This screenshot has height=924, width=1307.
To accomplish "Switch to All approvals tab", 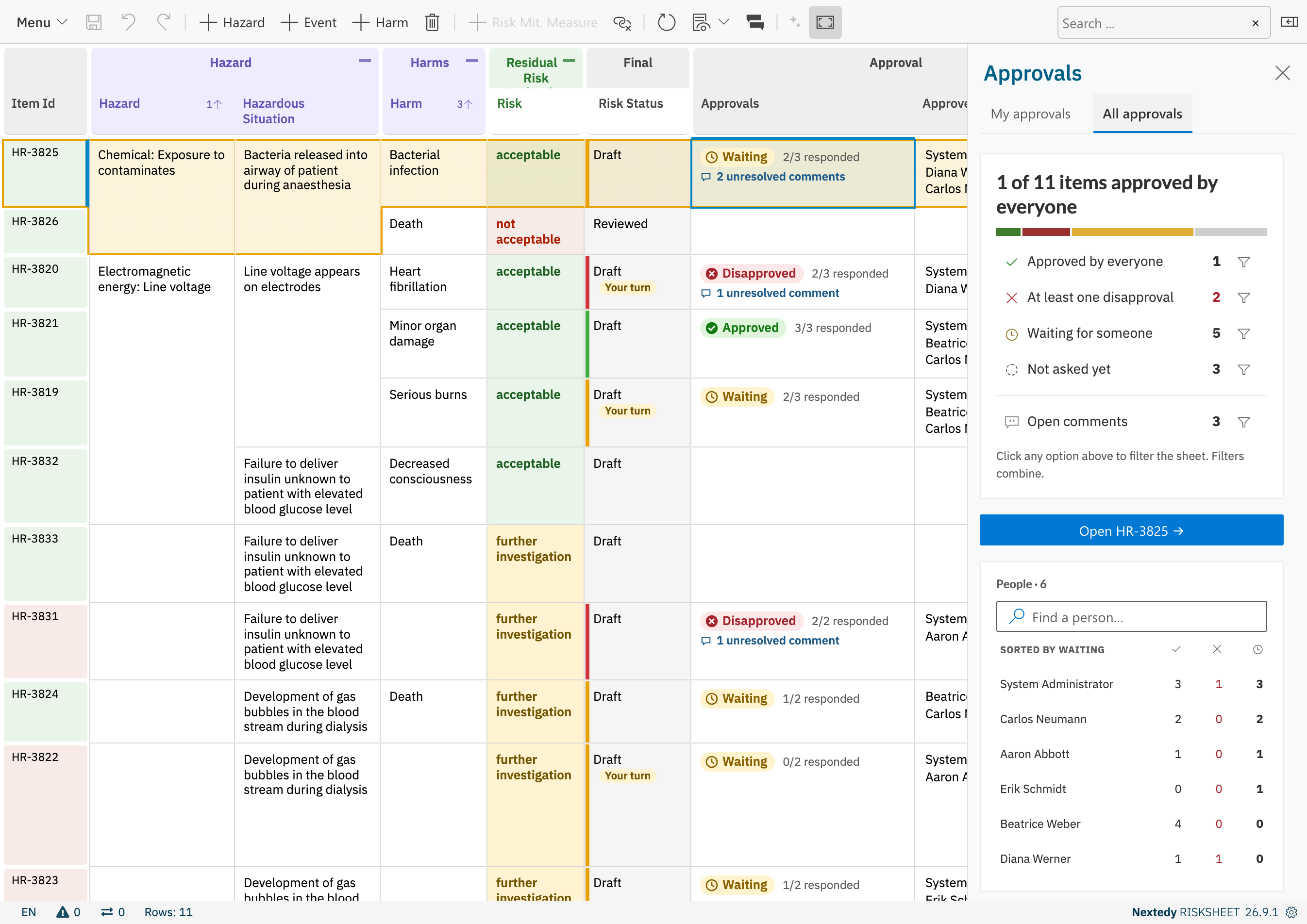I will click(x=1142, y=114).
